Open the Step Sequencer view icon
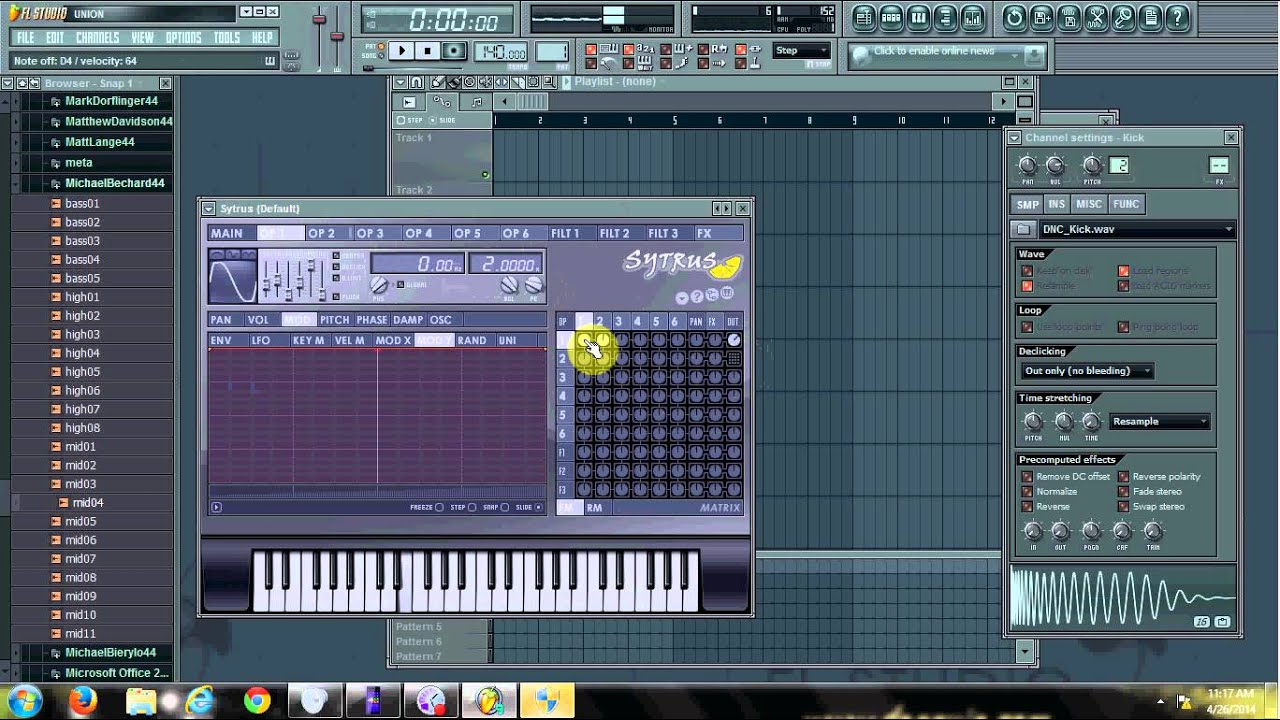The width and height of the screenshot is (1280, 720). pos(891,17)
